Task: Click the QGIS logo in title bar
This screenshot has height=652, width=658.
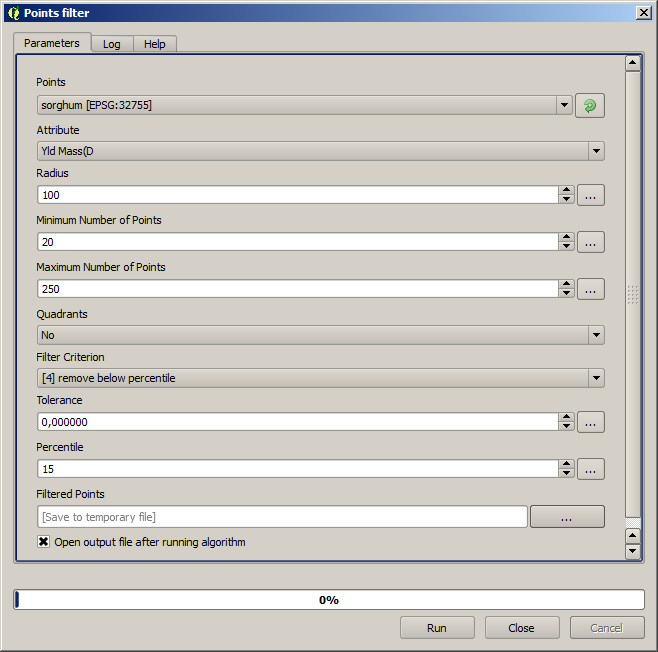Action: pos(13,13)
